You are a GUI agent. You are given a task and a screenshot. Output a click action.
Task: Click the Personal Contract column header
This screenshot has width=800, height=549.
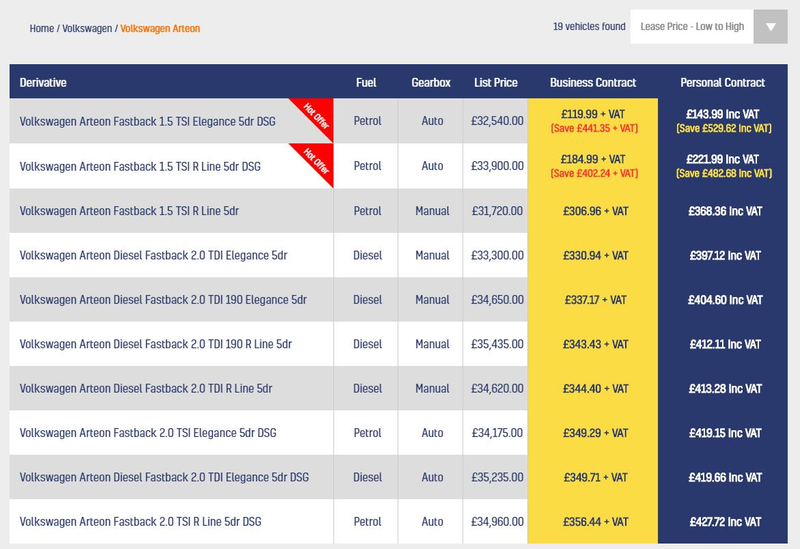click(722, 83)
